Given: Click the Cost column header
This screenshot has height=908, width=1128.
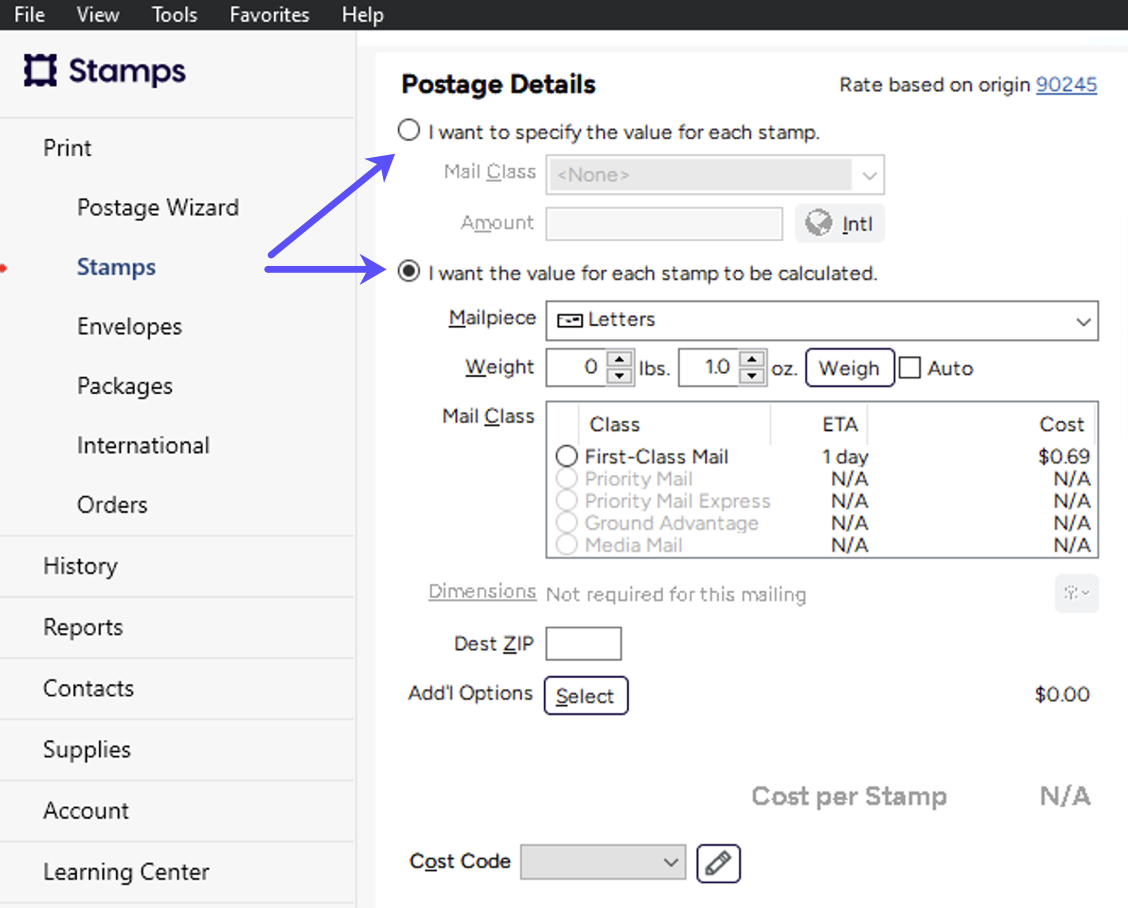Looking at the screenshot, I should click(x=1061, y=425).
